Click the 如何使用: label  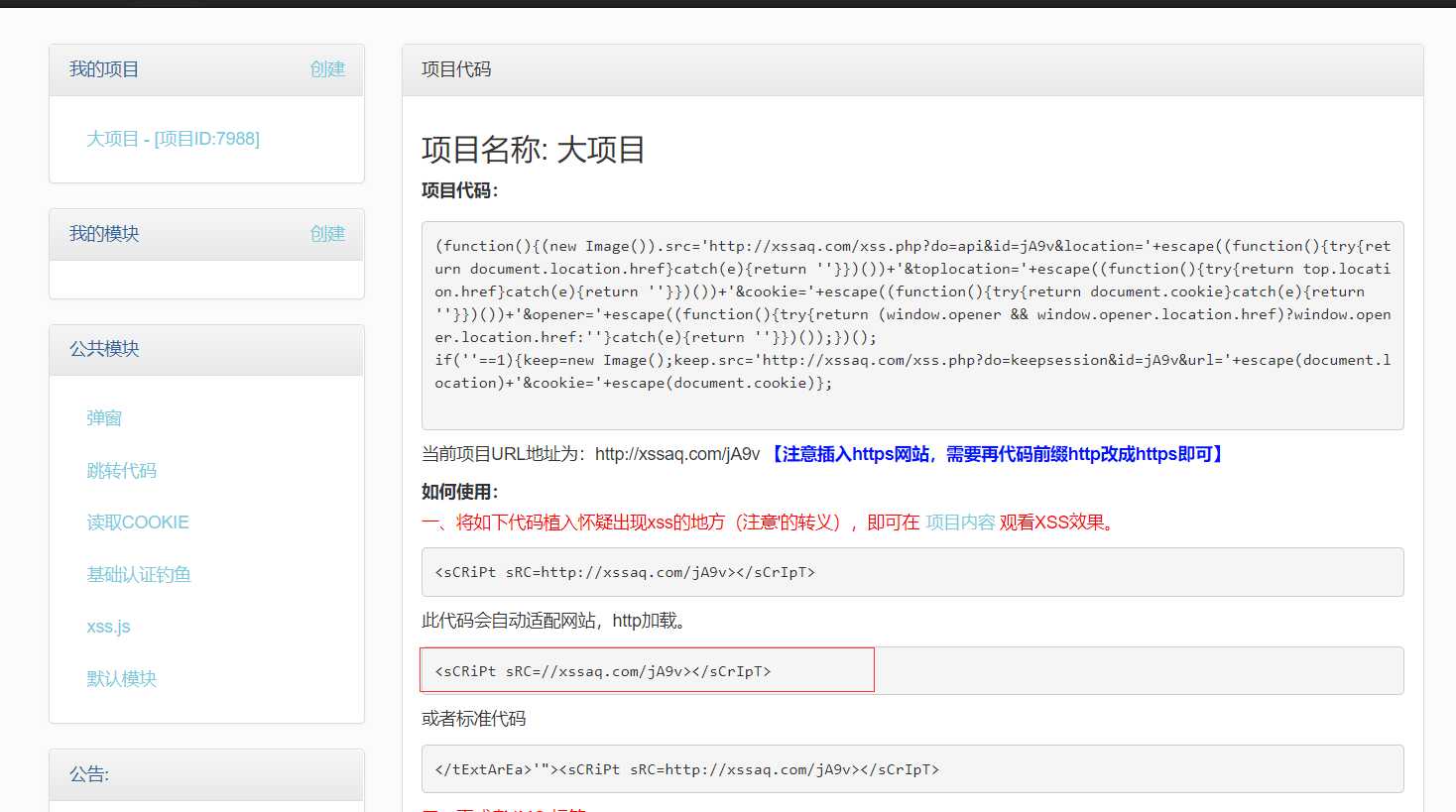[460, 492]
